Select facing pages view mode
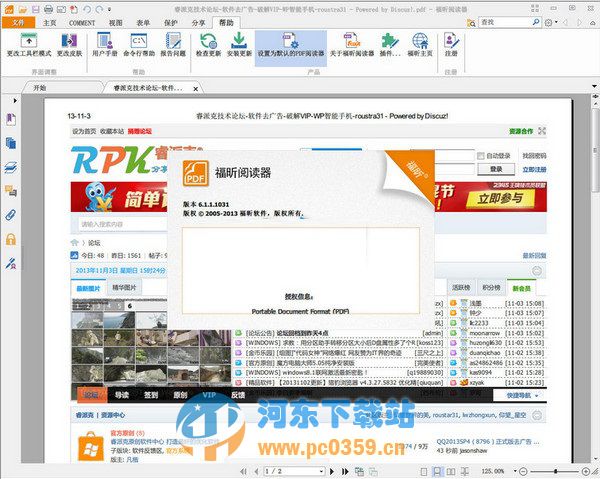The image size is (600, 479). click(451, 471)
